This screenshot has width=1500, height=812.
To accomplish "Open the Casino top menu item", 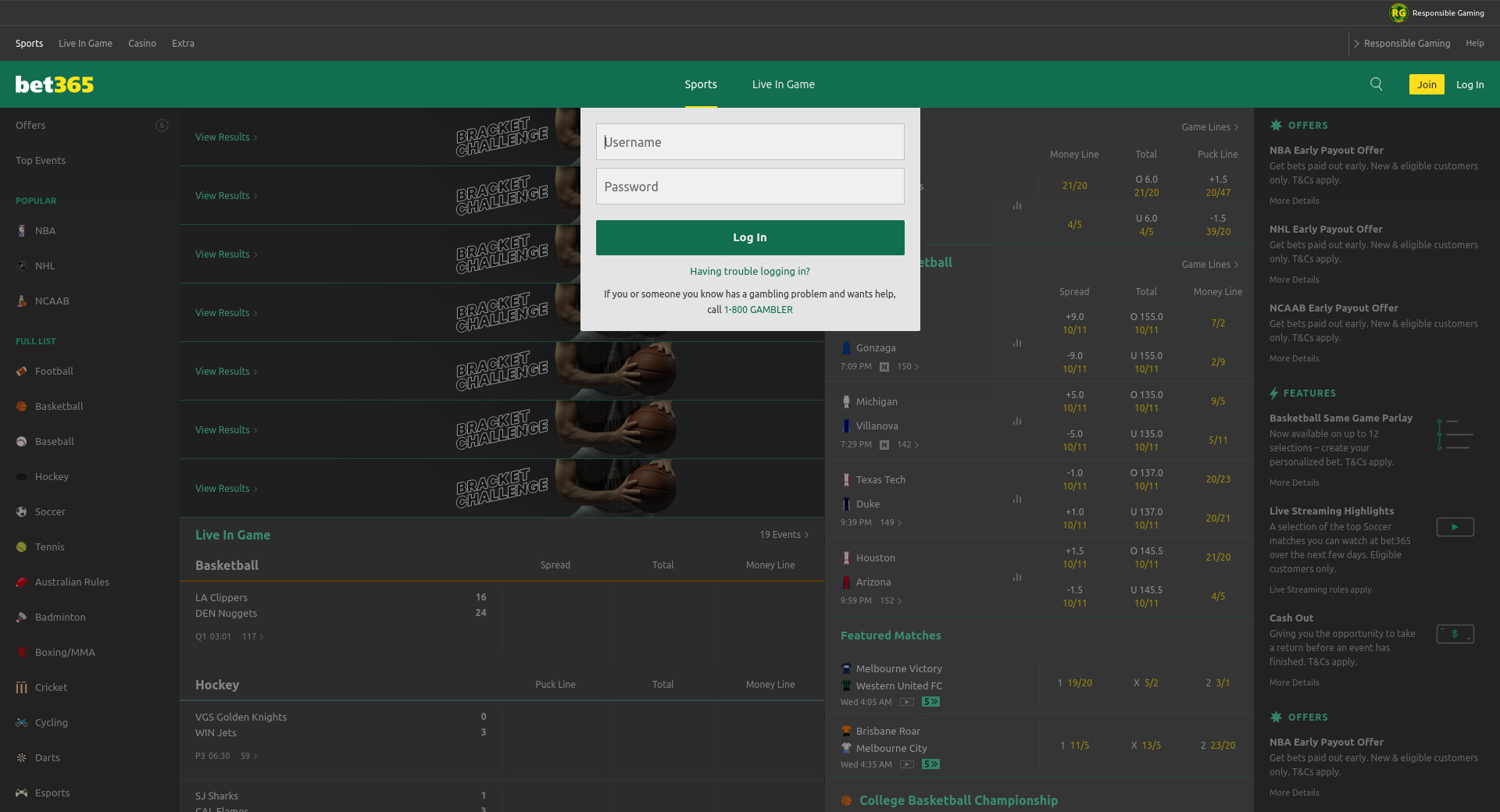I will coord(142,44).
